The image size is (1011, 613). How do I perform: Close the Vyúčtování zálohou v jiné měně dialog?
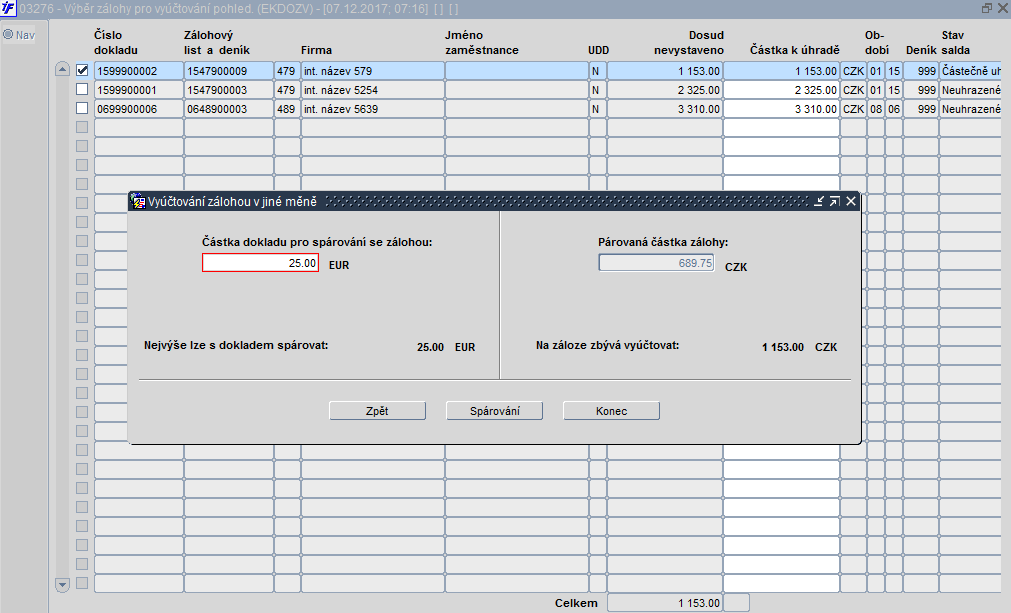[850, 201]
